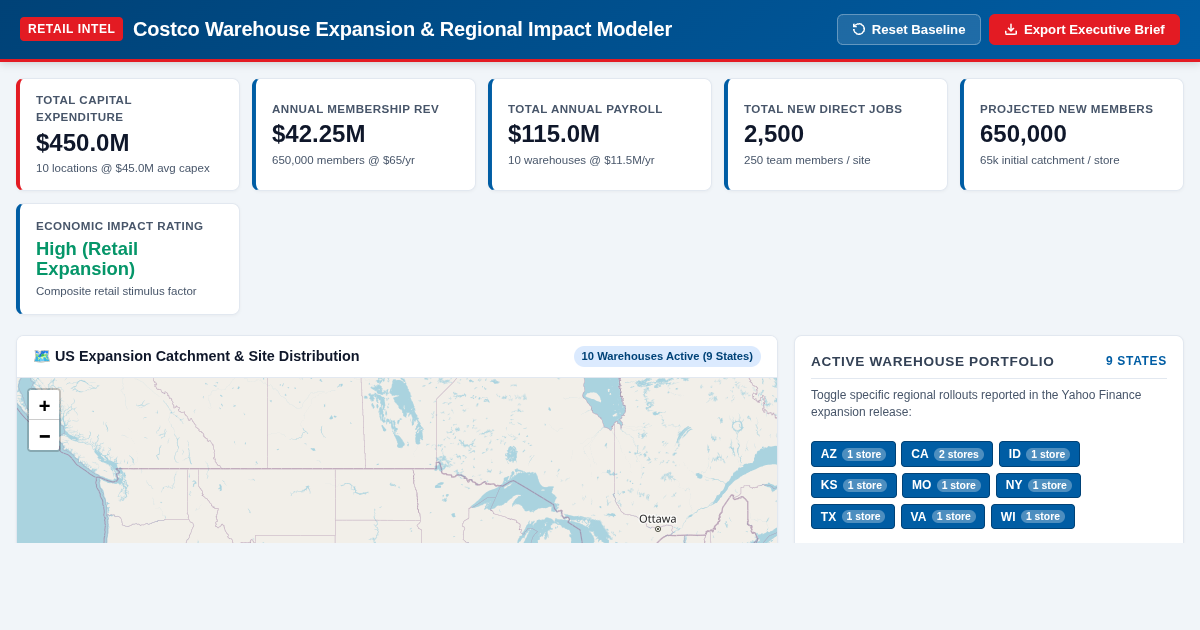Toggle the MO 1 store region chip

[946, 485]
